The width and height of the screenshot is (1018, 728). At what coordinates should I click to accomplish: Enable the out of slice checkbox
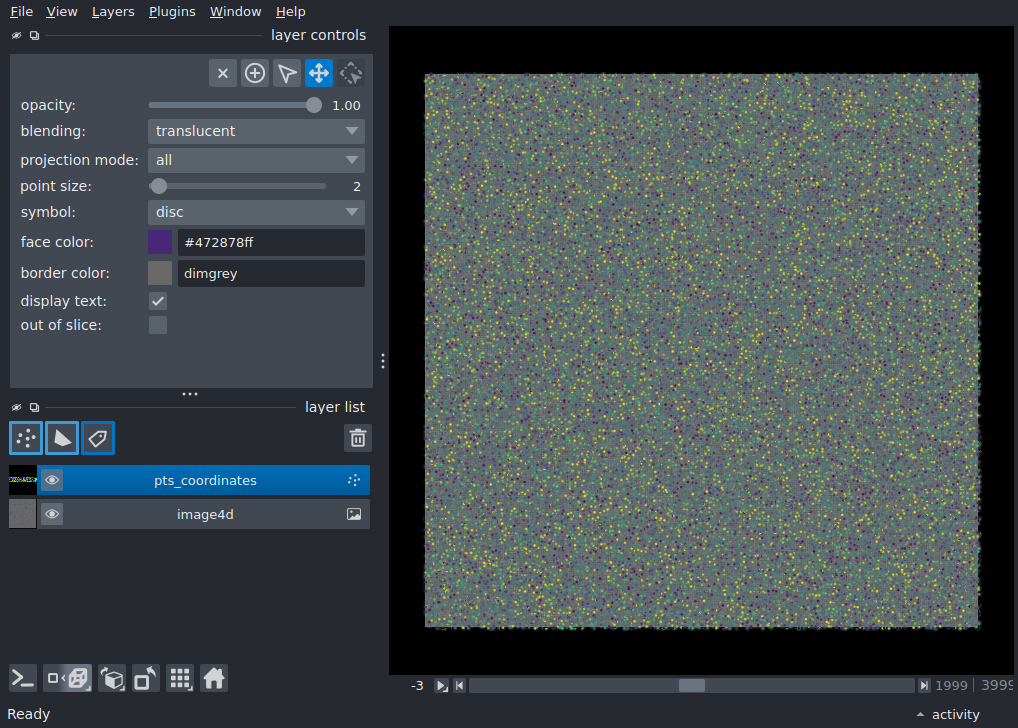(158, 325)
